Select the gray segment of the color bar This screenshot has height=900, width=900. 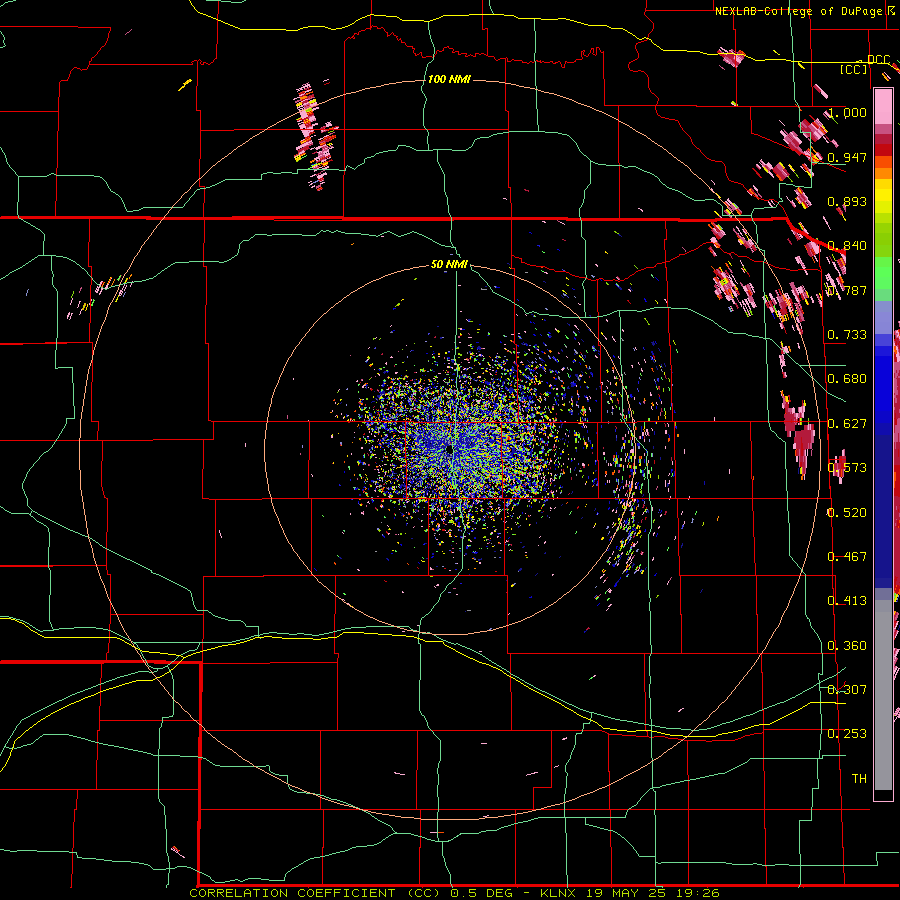[x=883, y=695]
